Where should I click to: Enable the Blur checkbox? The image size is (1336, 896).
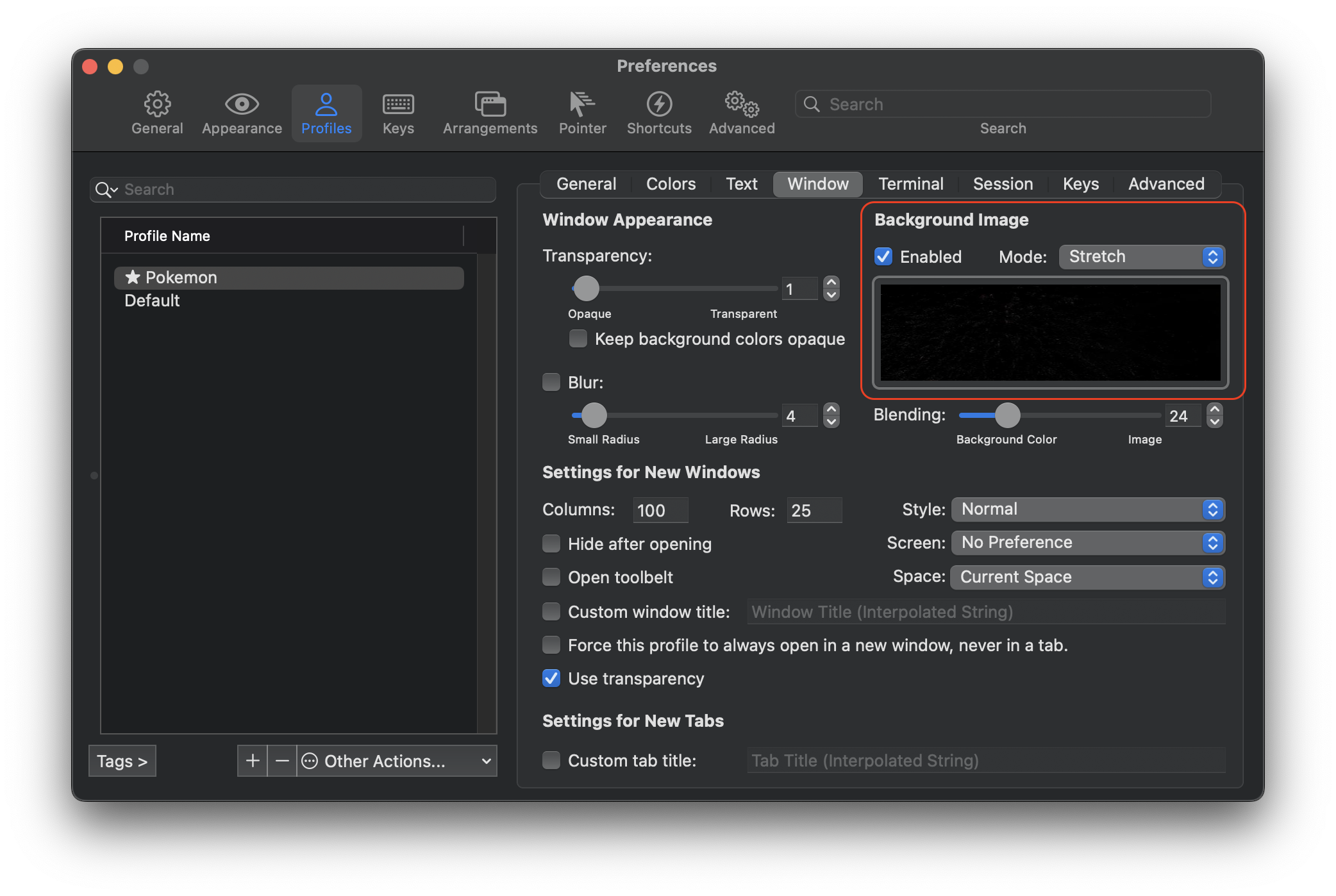click(x=551, y=383)
